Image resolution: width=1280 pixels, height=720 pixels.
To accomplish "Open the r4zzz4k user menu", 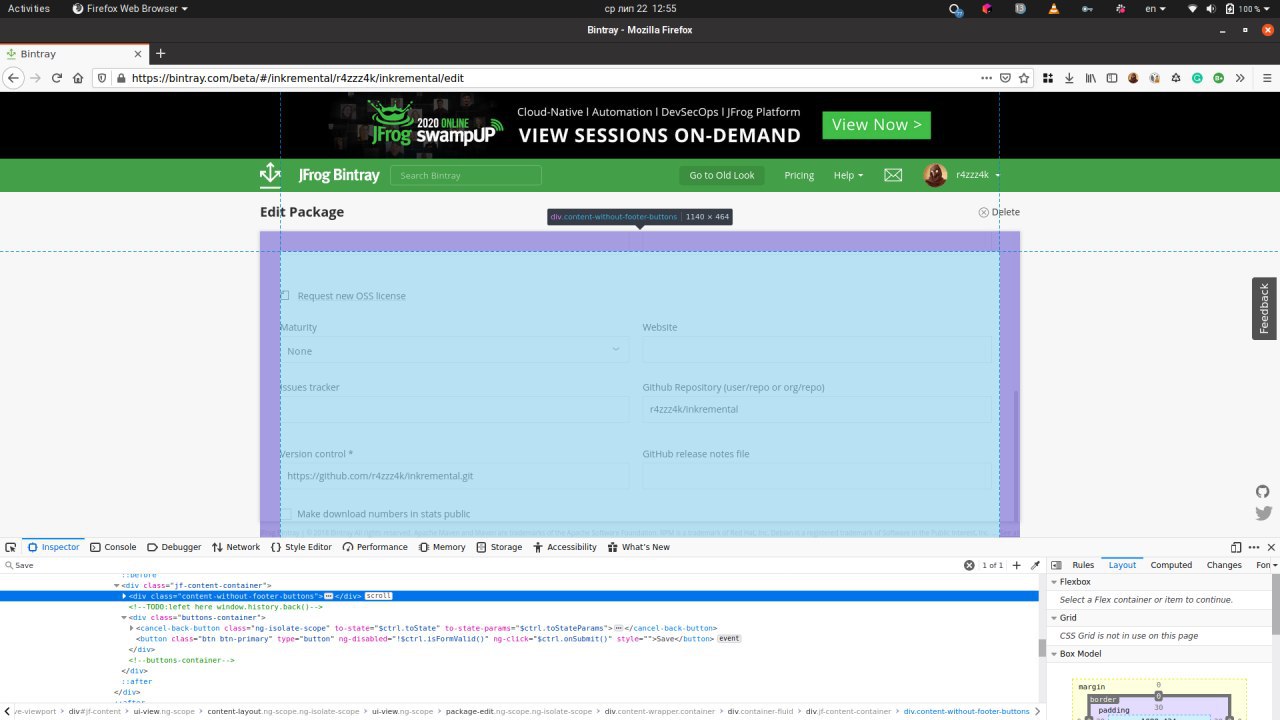I will [962, 175].
